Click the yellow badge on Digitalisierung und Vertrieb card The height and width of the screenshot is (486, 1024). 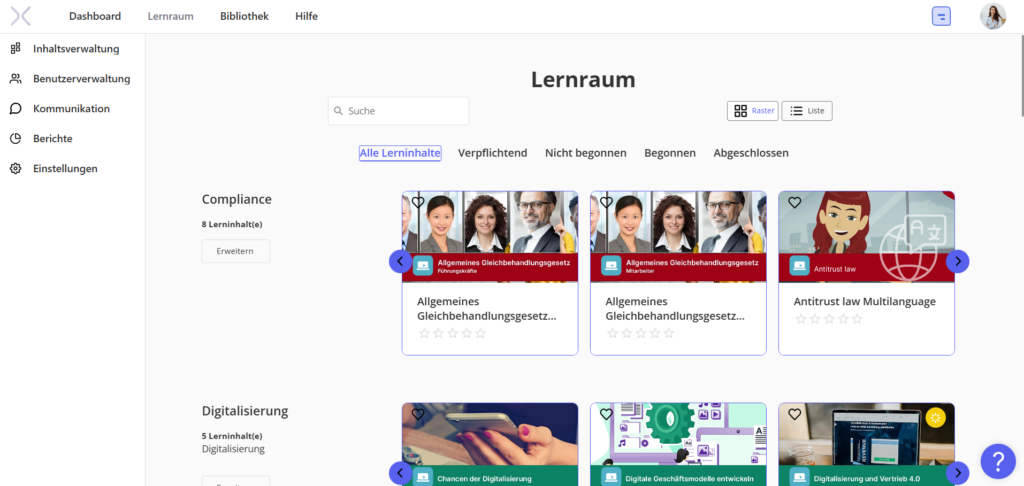935,418
